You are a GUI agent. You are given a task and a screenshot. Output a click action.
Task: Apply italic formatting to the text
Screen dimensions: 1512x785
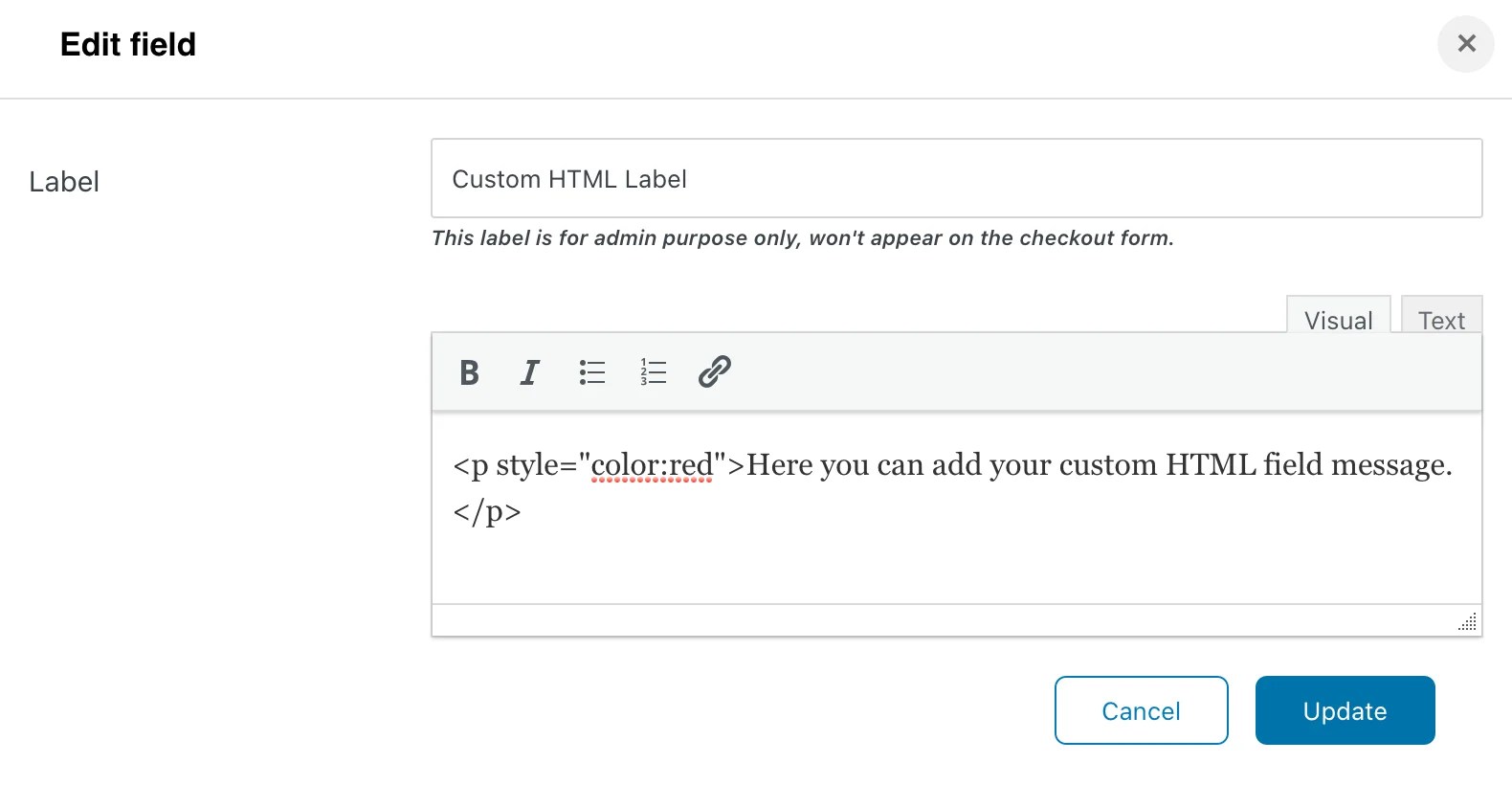click(x=529, y=372)
